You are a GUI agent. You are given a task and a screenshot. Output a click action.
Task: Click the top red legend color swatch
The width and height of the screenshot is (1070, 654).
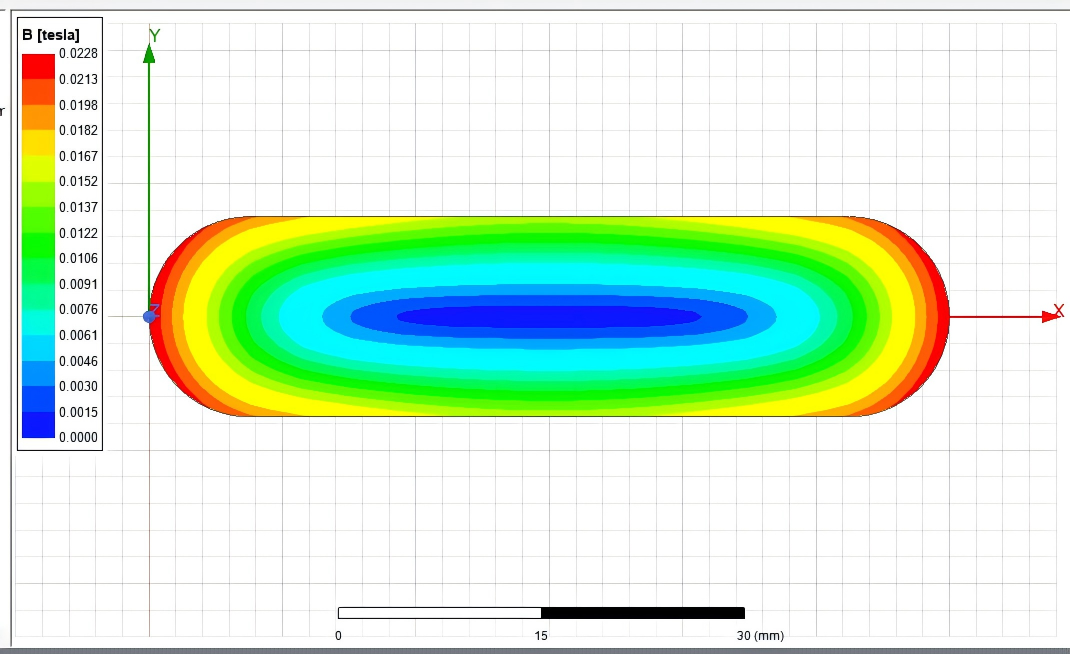click(39, 66)
